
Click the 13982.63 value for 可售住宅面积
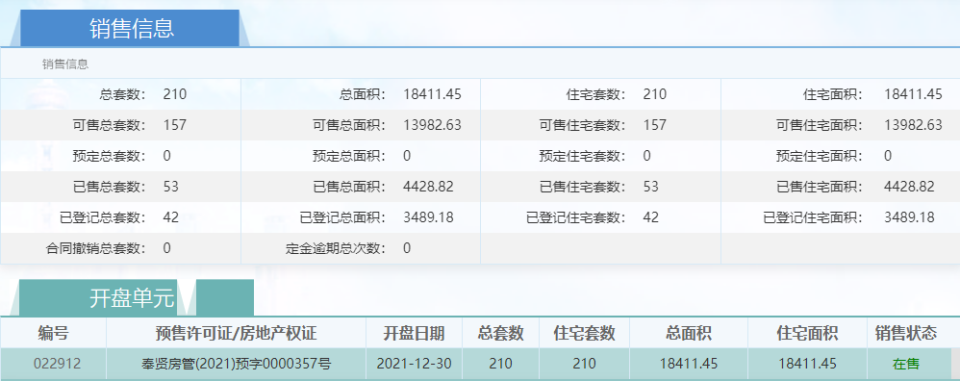[913, 126]
